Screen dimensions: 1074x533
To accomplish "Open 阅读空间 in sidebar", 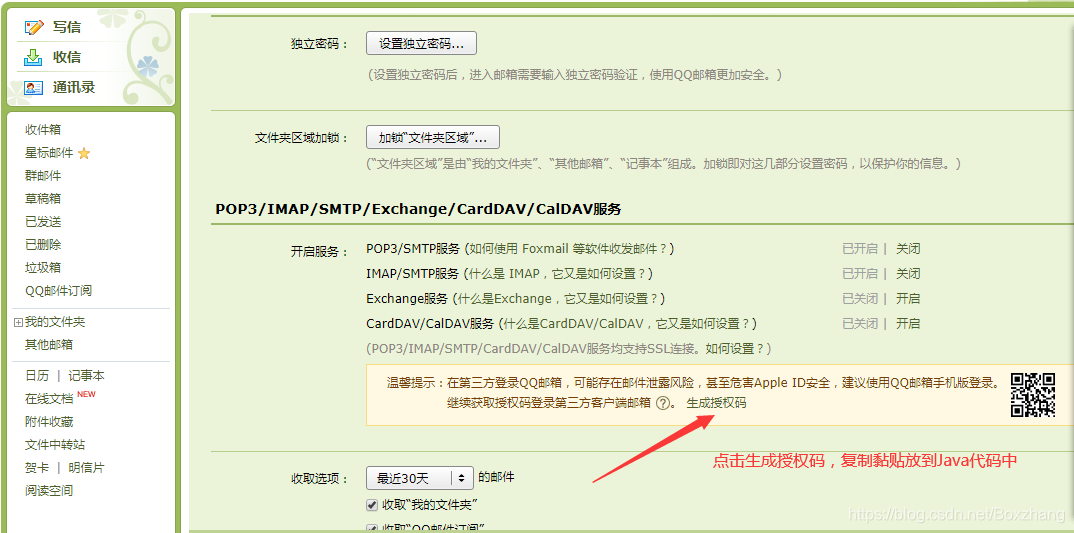I will click(49, 491).
